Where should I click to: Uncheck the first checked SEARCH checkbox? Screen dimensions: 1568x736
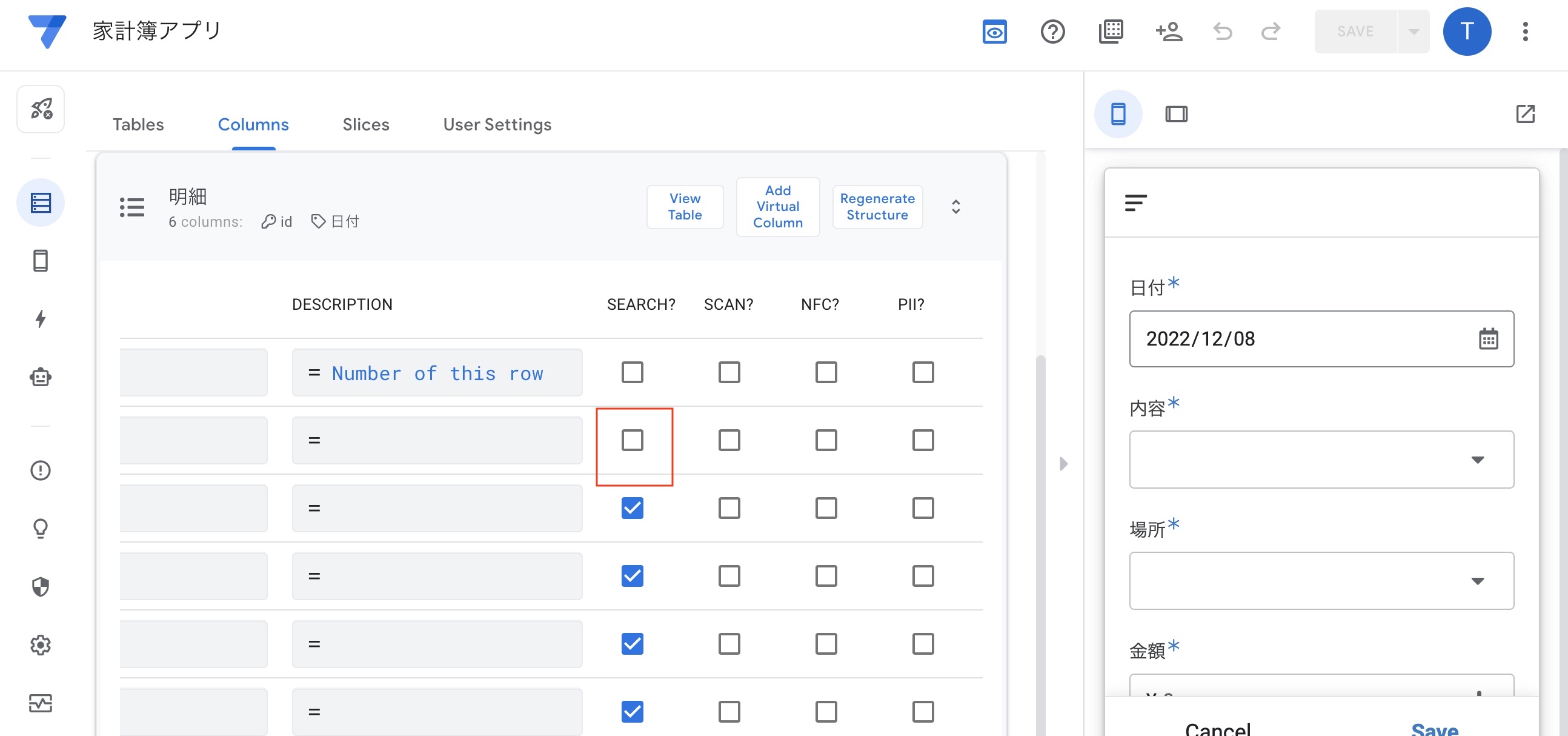(x=632, y=508)
